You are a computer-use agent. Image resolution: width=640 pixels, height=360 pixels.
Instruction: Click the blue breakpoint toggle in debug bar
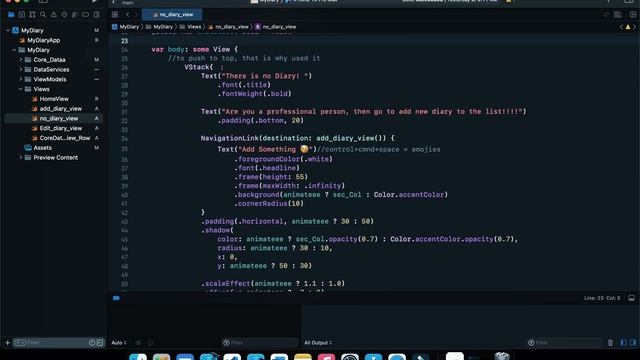[x=116, y=298]
